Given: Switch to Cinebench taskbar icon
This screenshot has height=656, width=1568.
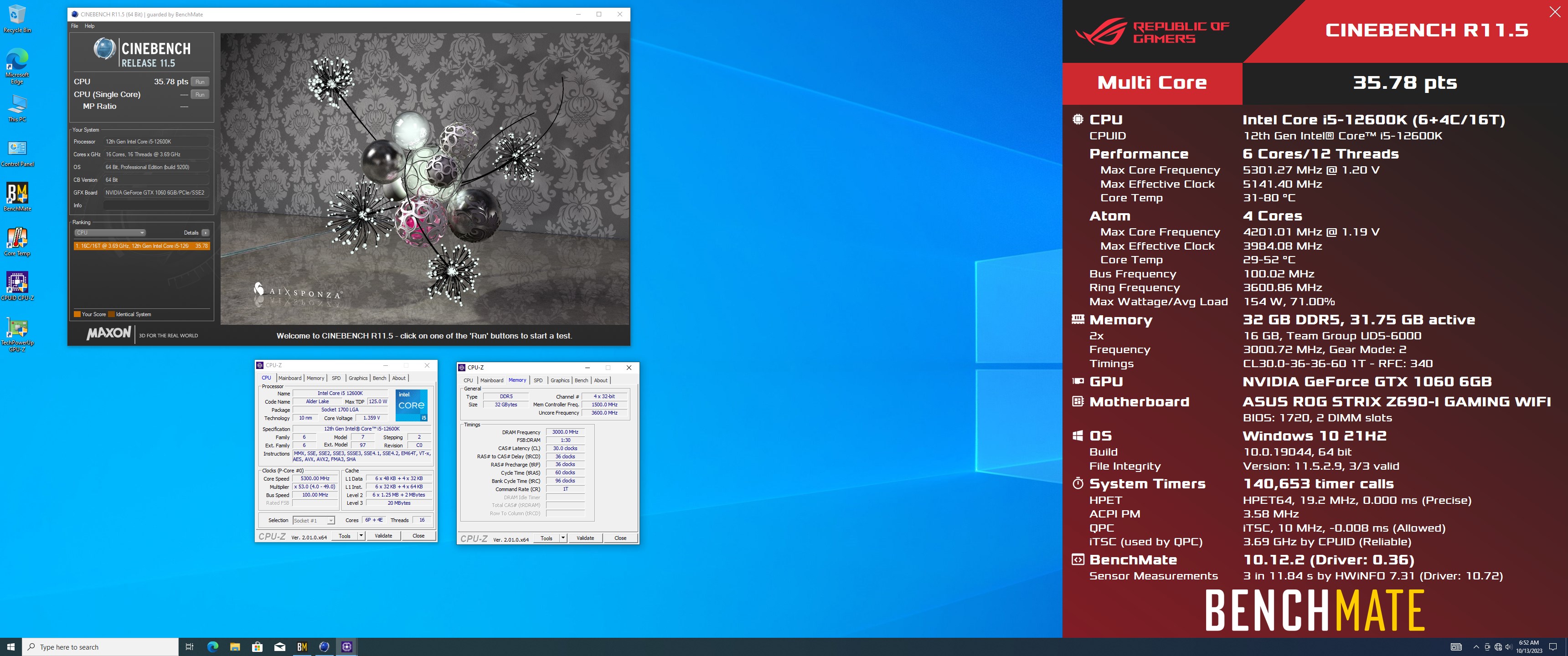Looking at the screenshot, I should click(325, 647).
